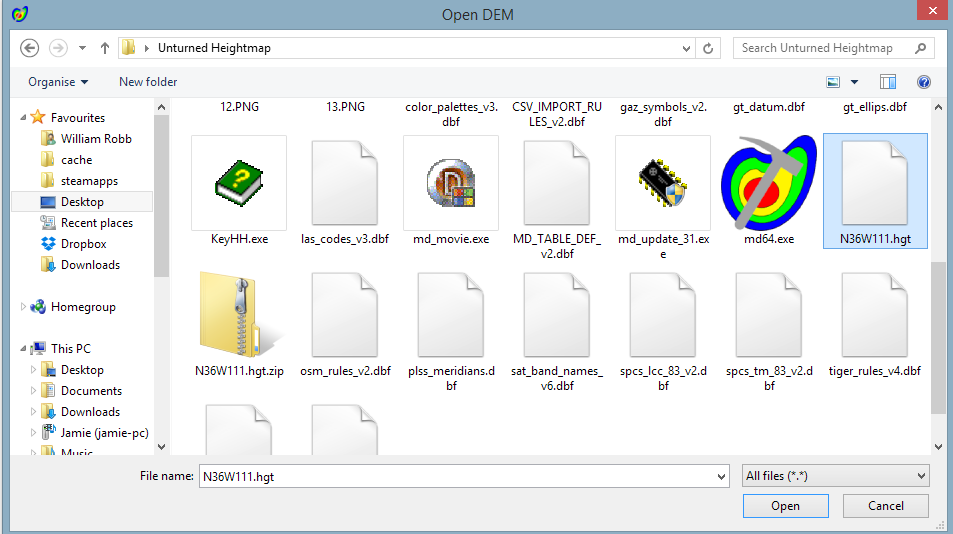The image size is (953, 534).
Task: Go up one folder level
Action: tap(105, 48)
